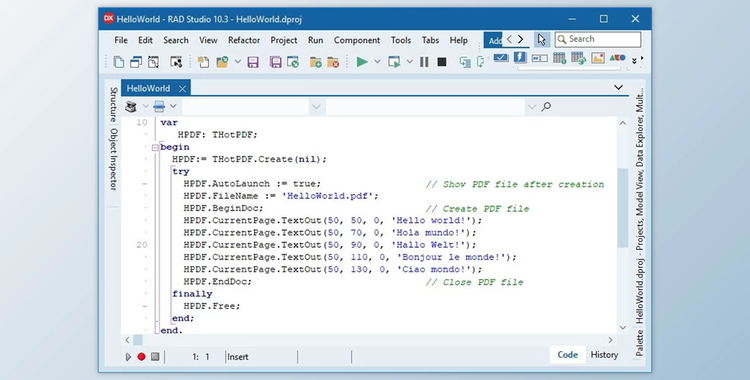Open the dropdown beside the blue layout icon
Image resolution: width=750 pixels, height=380 pixels.
click(x=173, y=107)
